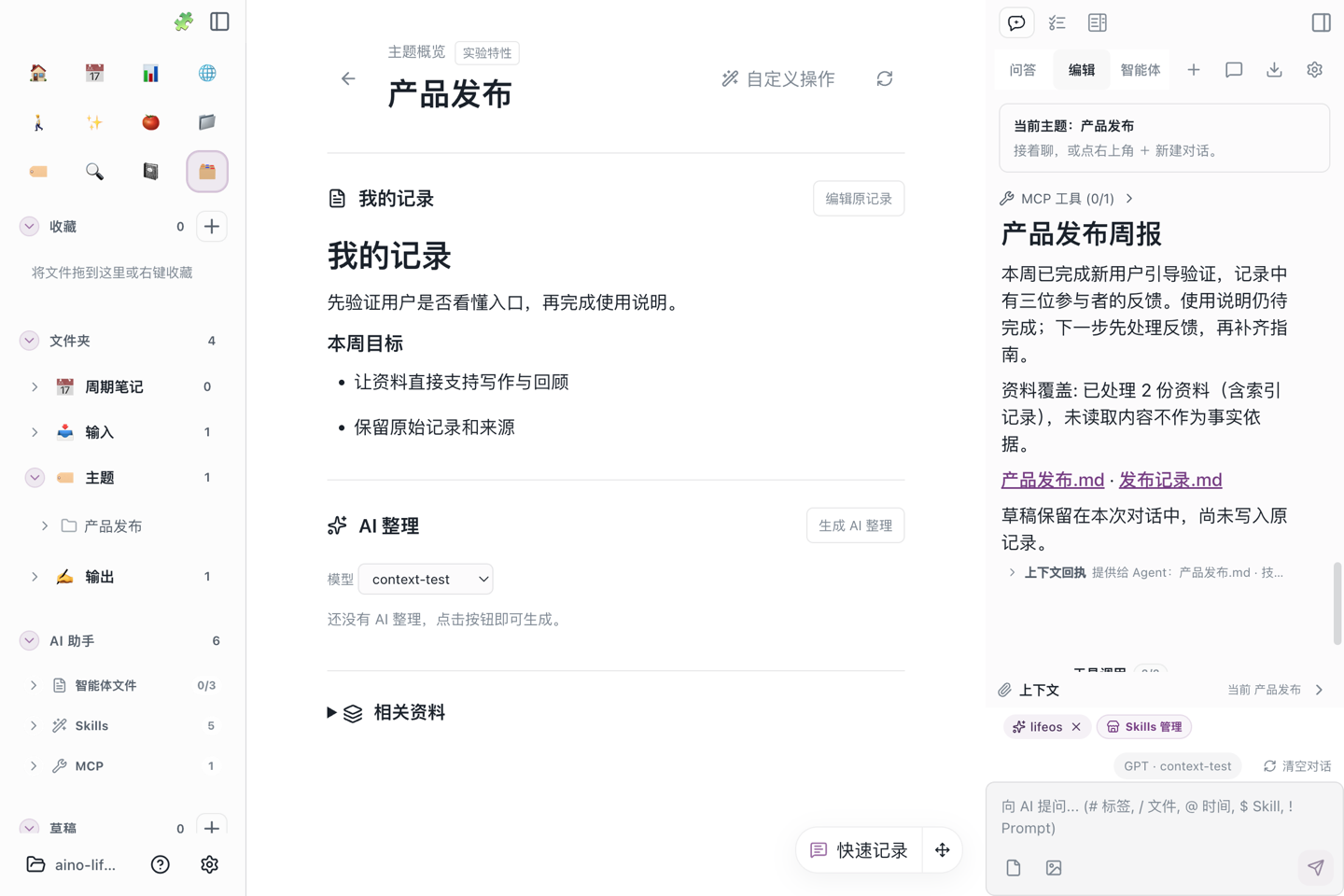
Task: Refresh the 产品发布 topic overview
Action: pyautogui.click(x=885, y=79)
